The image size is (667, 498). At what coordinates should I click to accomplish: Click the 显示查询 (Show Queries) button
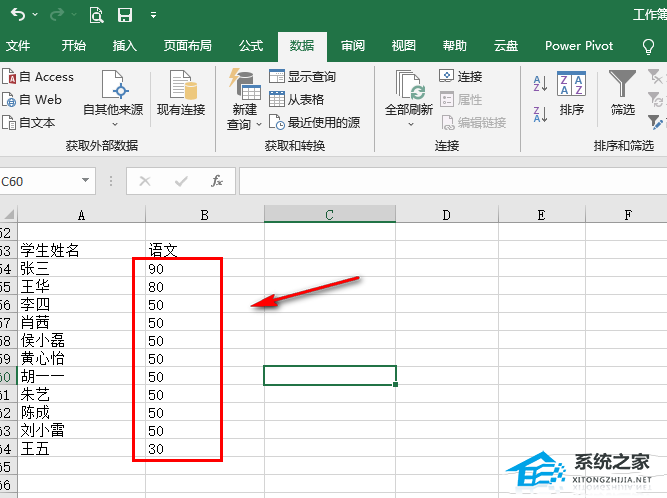(303, 77)
